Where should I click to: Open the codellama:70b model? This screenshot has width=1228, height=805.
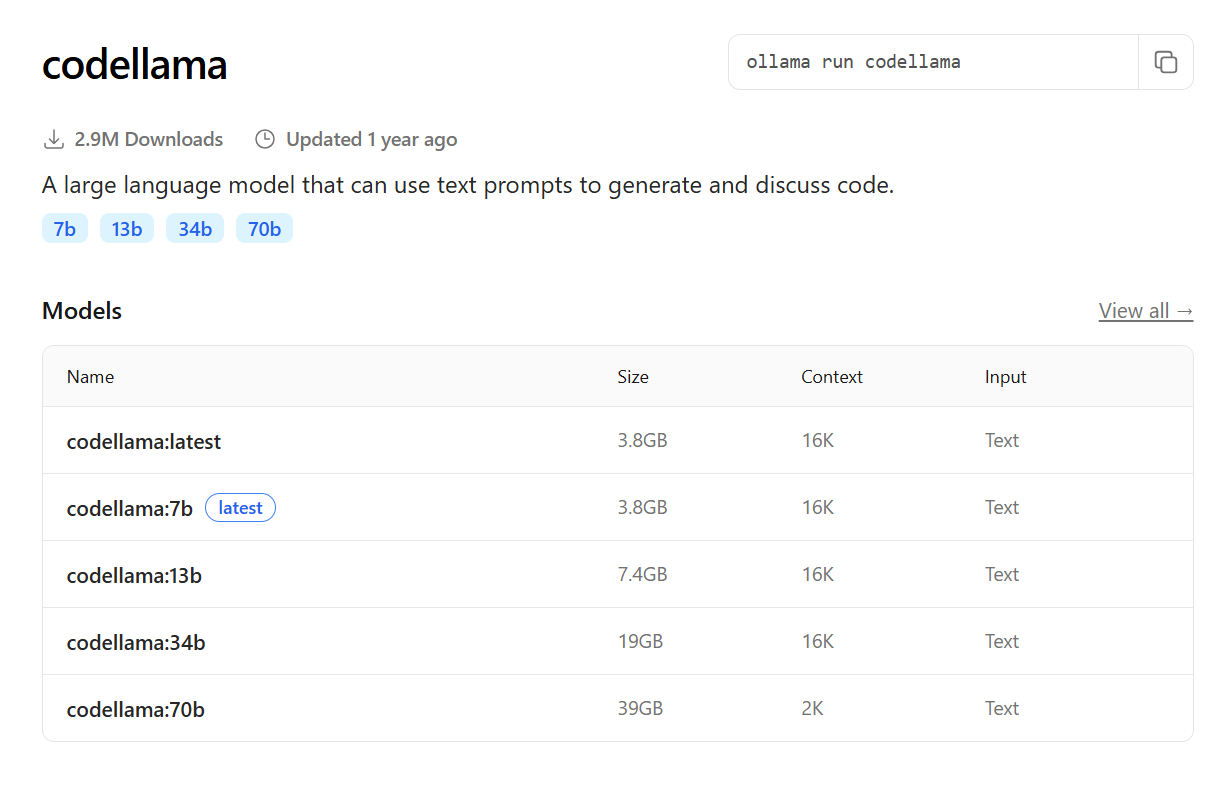tap(136, 709)
